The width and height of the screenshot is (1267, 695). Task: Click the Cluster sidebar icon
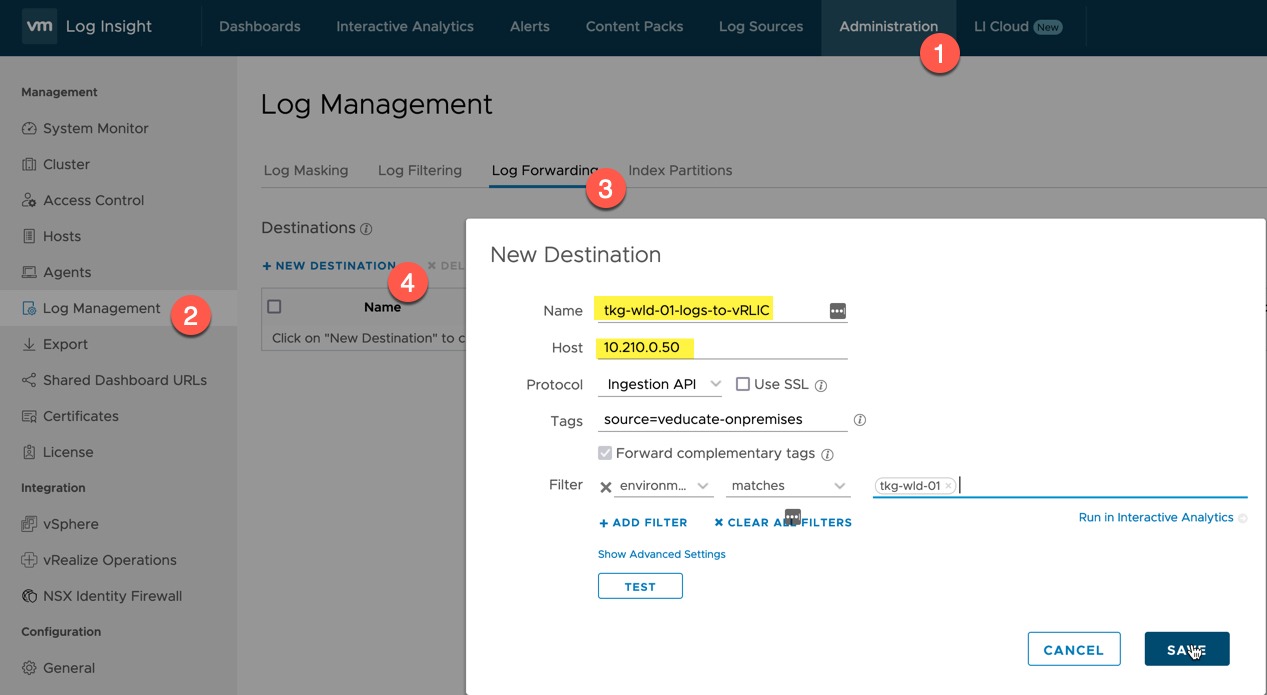point(29,165)
